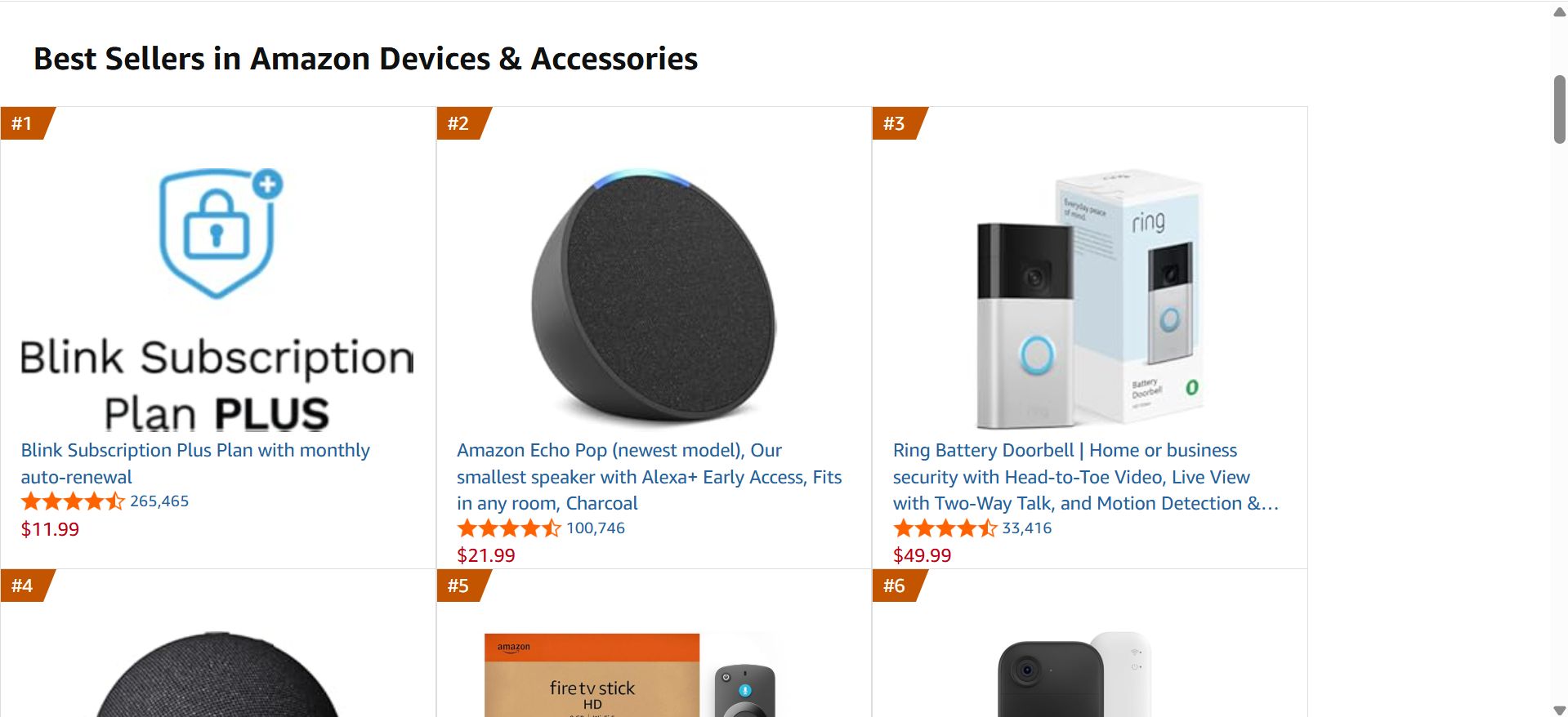The height and width of the screenshot is (717, 1568).
Task: Click star rating icons for Ring Doorbell
Action: (x=945, y=528)
